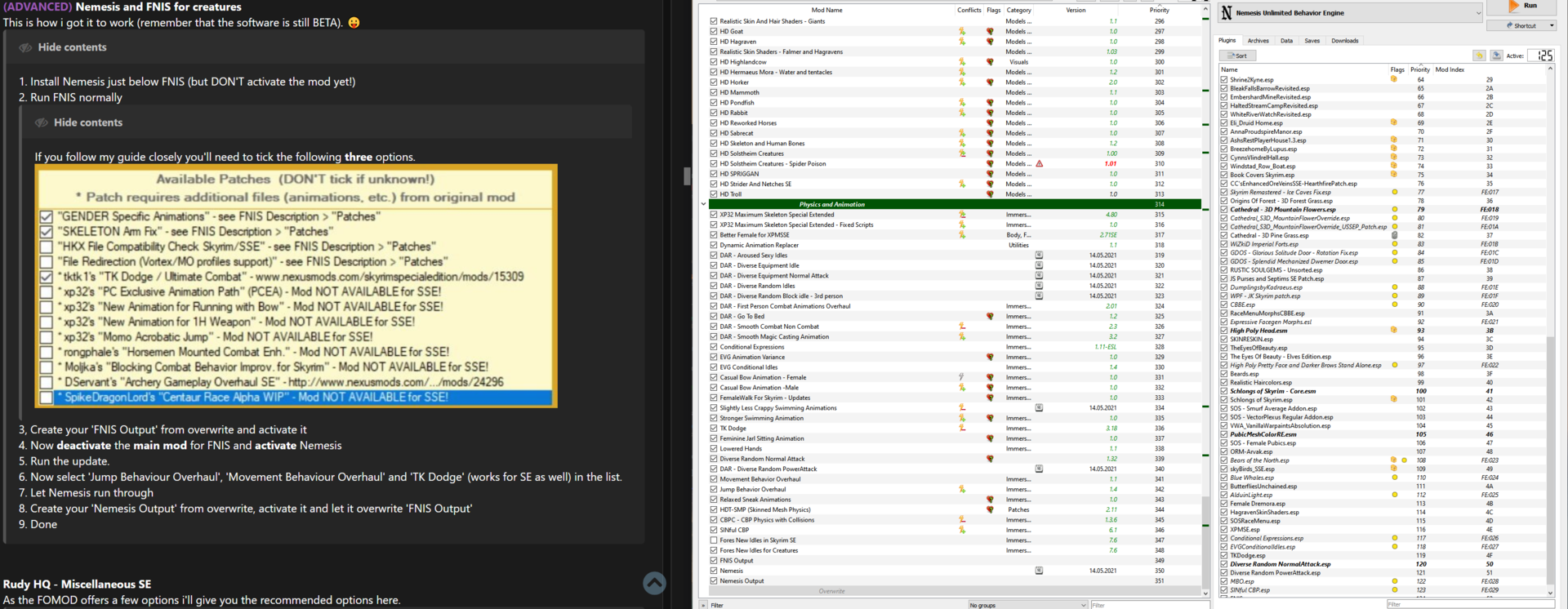The height and width of the screenshot is (609, 1568).
Task: Toggle Fores New Idles for Creatures checkbox
Action: 714,550
